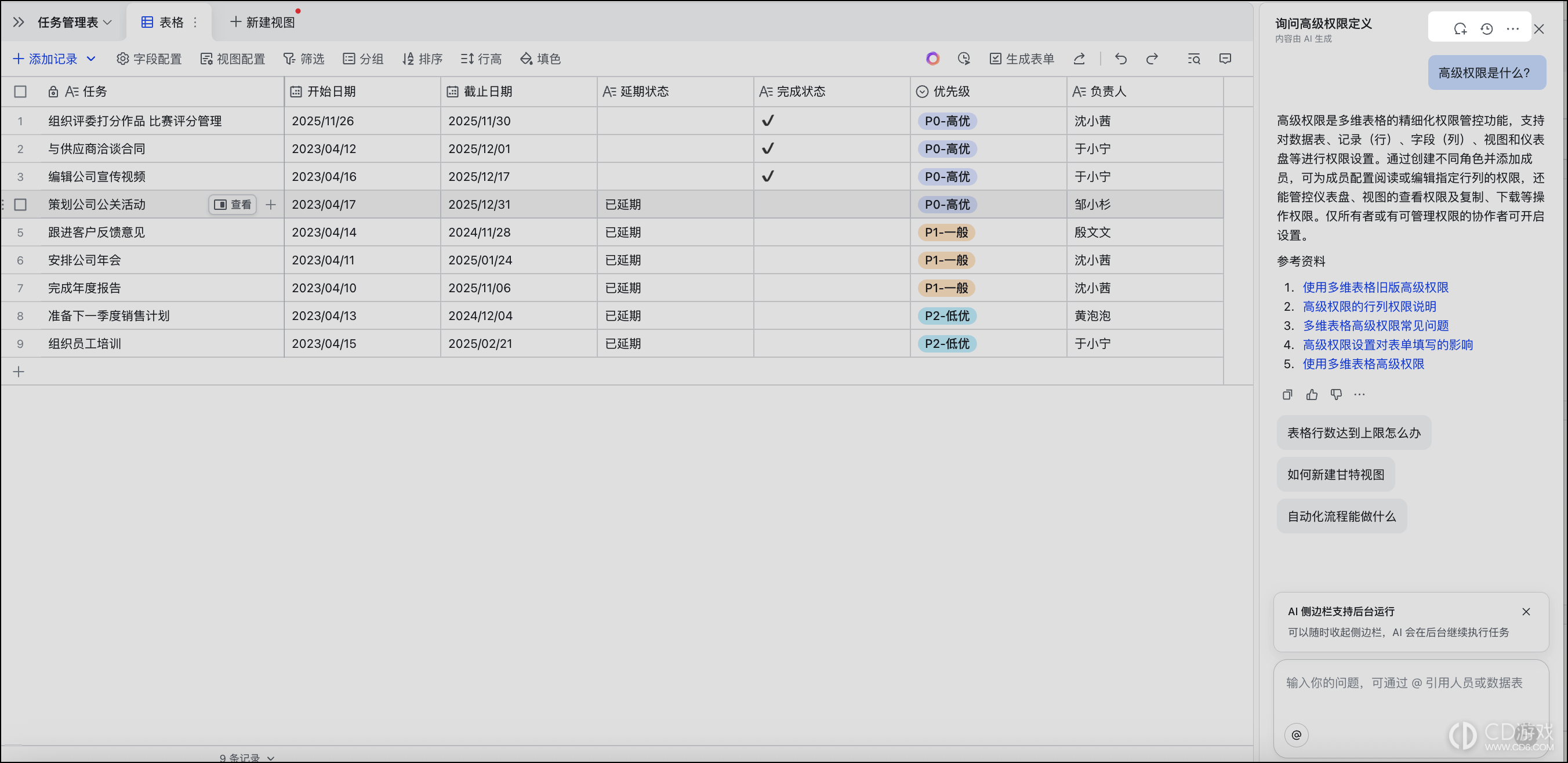Screen dimensions: 1568x763
Task: Open the history clock icon in toolbar
Action: pyautogui.click(x=964, y=59)
